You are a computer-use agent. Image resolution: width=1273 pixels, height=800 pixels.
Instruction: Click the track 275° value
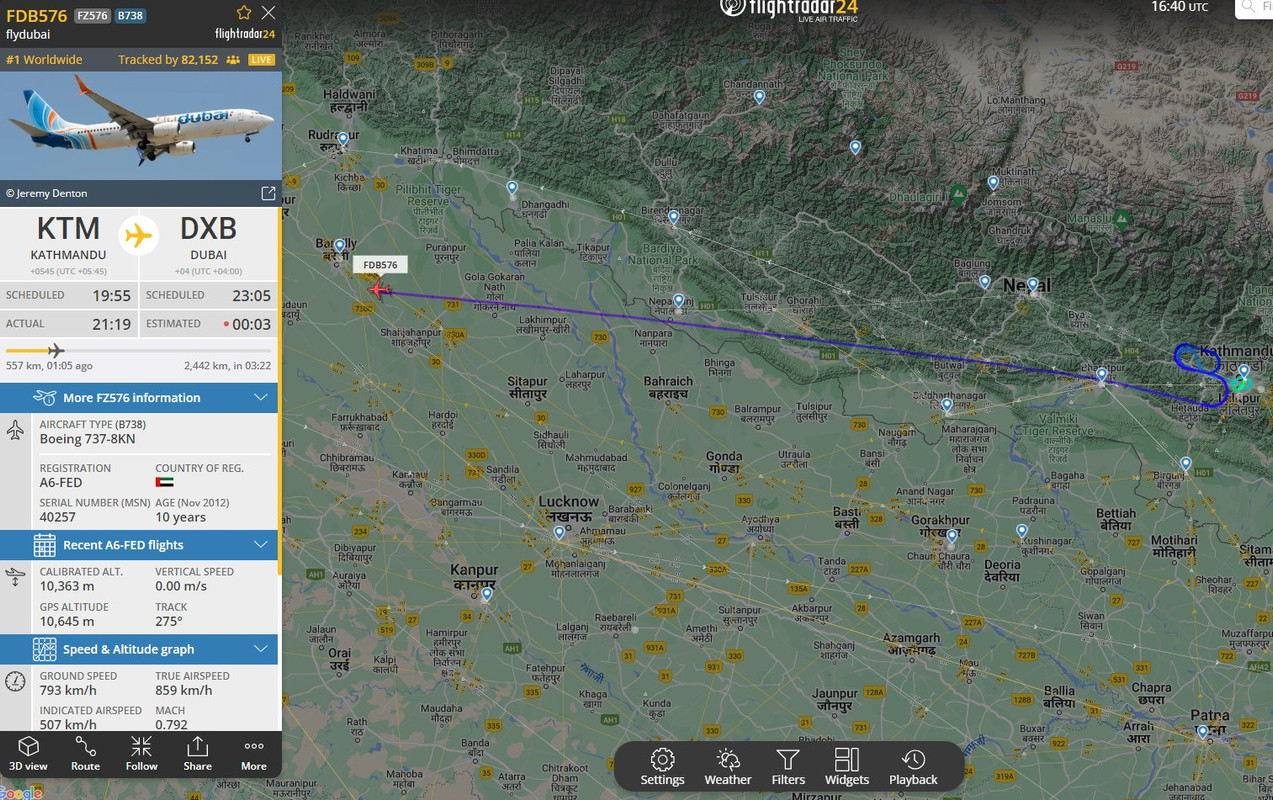169,621
